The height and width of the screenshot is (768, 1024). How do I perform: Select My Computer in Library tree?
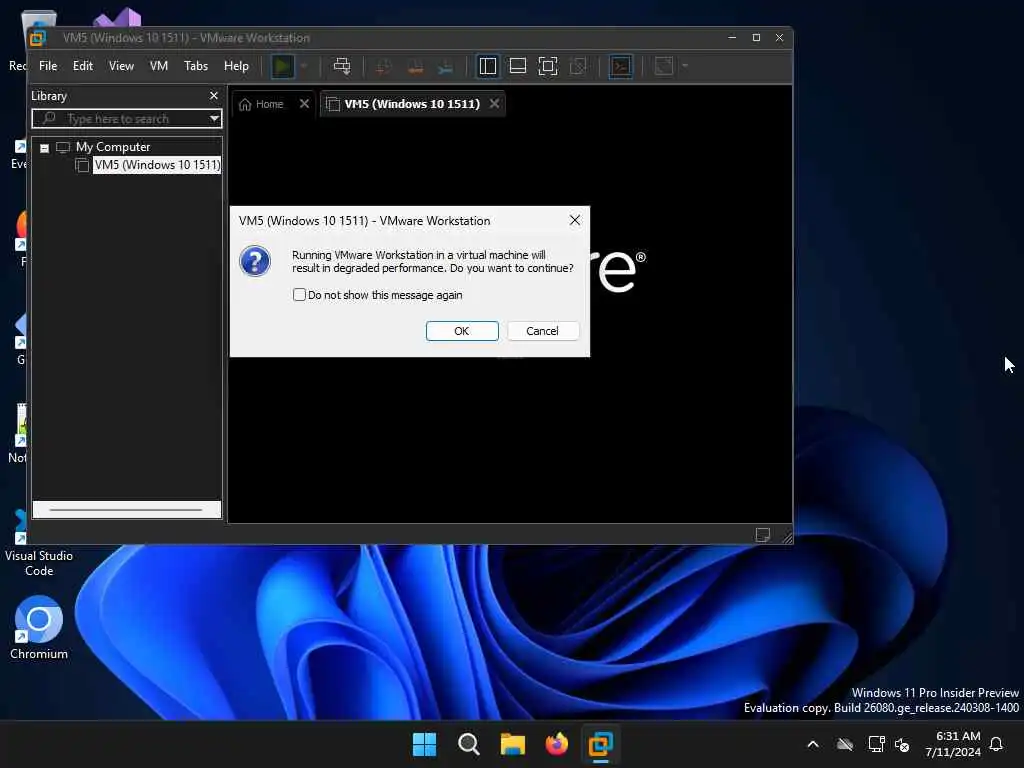112,147
